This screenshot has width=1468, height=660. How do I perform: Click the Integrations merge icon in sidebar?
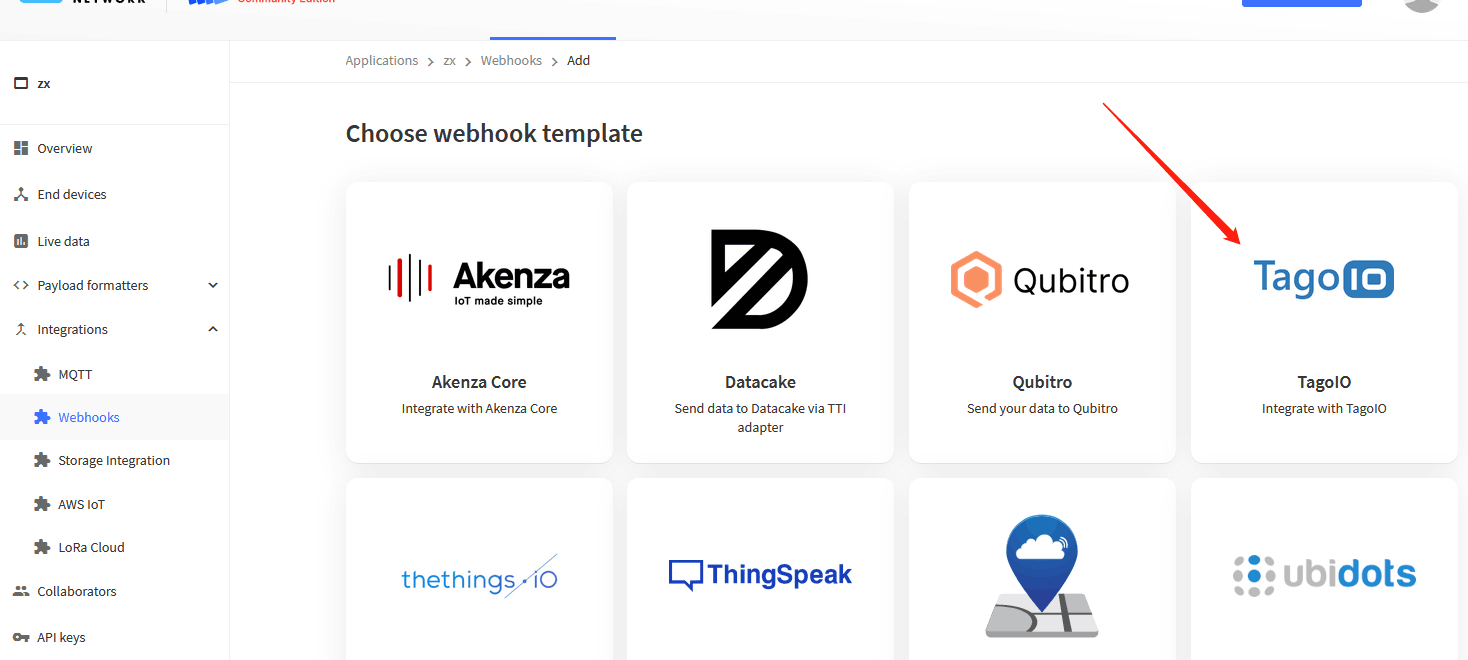(20, 329)
